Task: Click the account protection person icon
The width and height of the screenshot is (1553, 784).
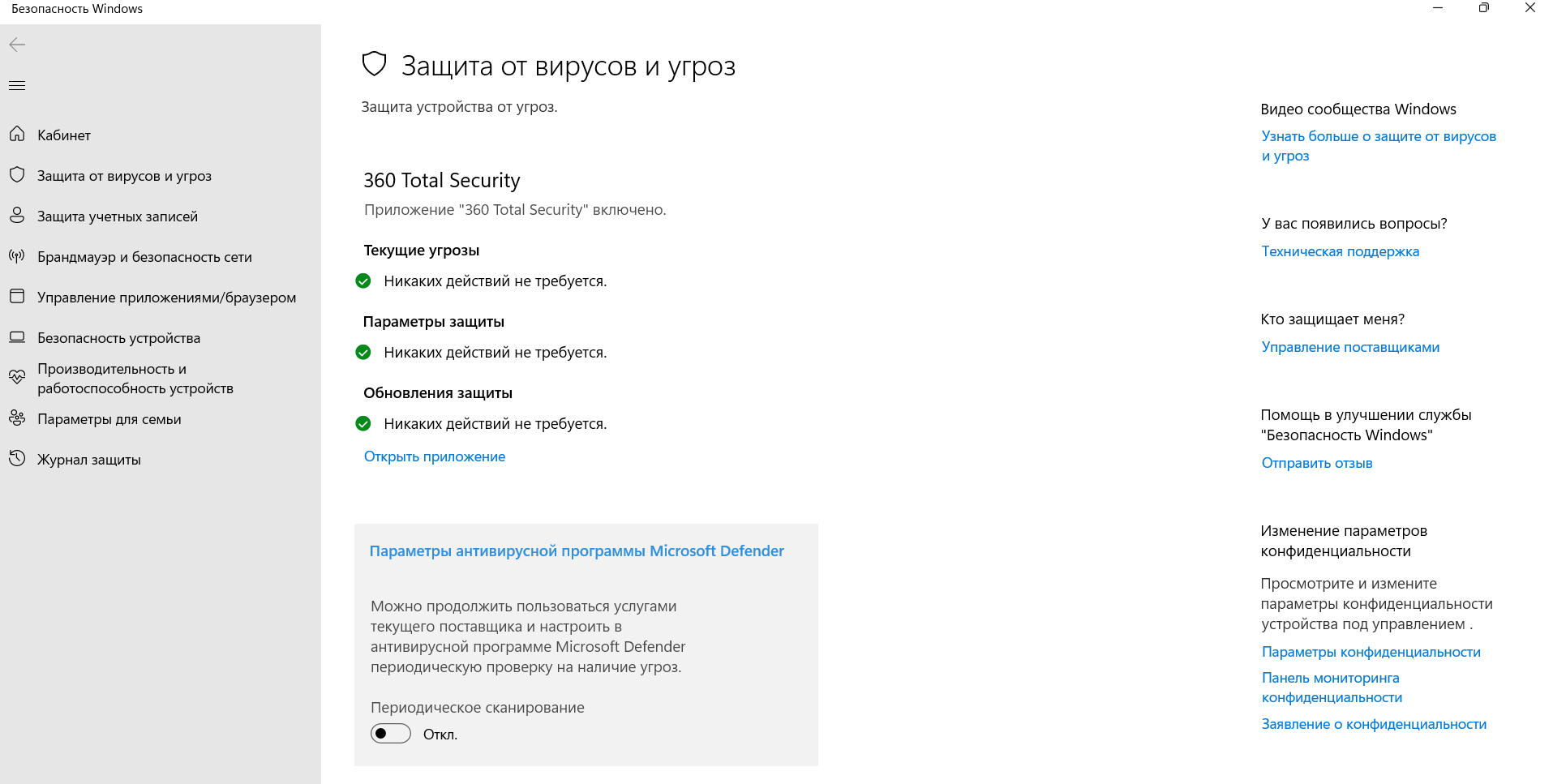Action: coord(17,215)
